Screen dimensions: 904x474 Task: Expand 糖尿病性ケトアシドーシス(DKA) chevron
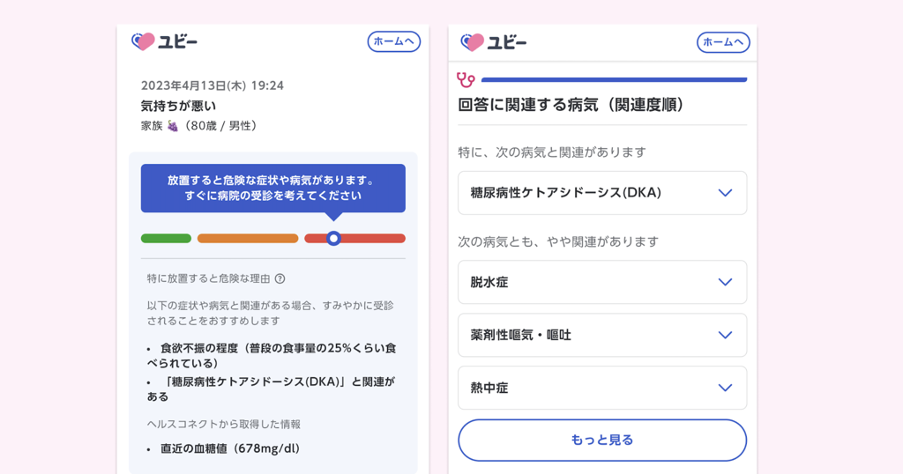725,193
